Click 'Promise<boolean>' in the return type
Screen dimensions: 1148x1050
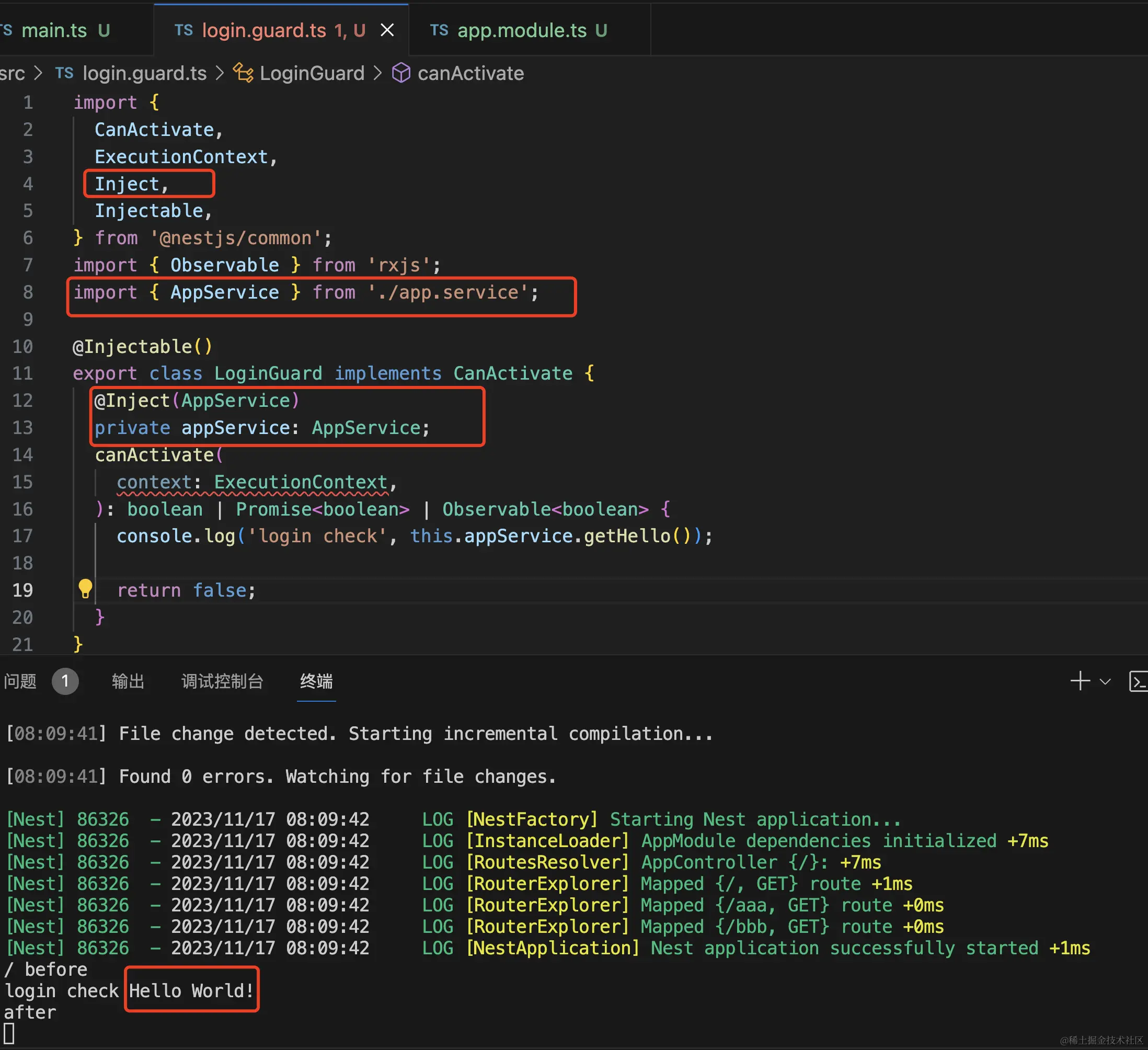coord(323,509)
